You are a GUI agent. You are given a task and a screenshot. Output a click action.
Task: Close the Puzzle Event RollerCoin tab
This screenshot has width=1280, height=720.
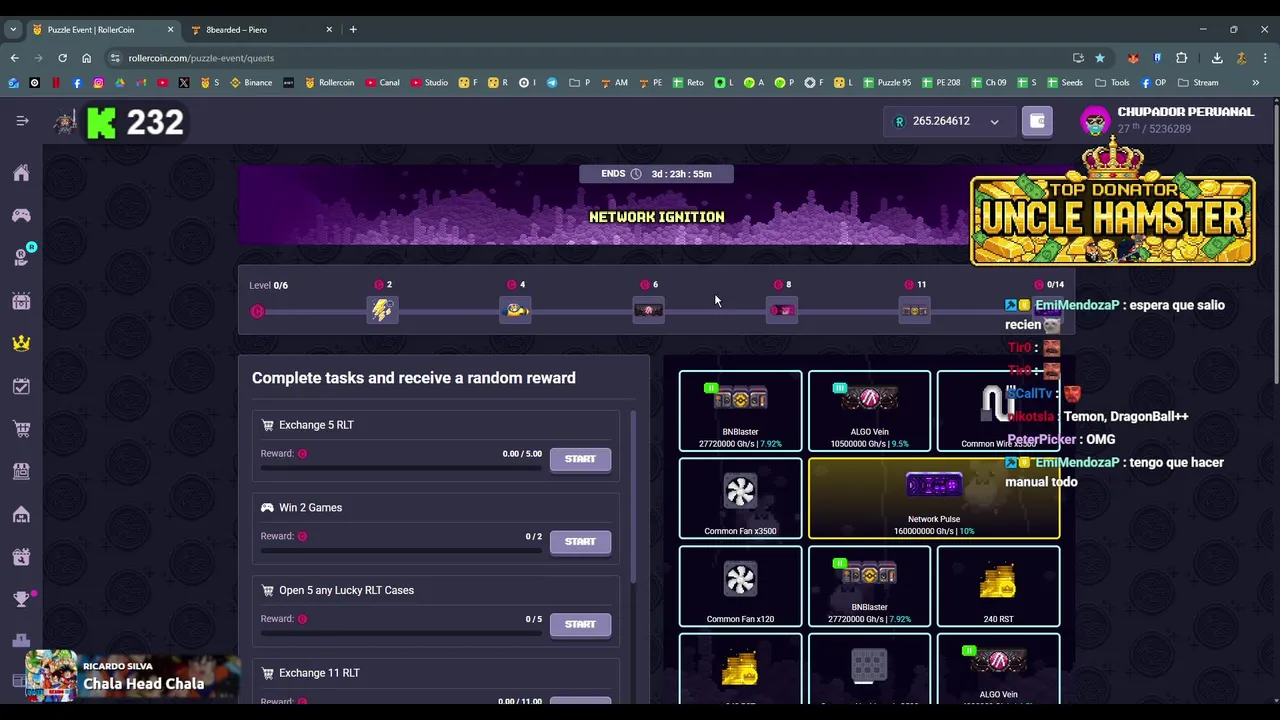(x=170, y=29)
